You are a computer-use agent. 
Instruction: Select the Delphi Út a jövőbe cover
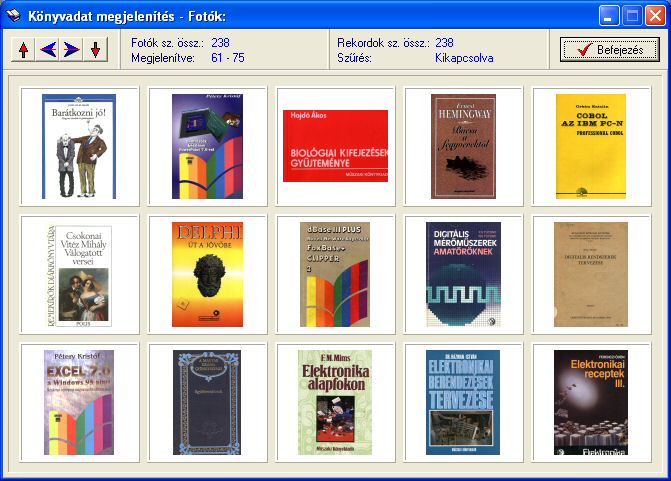pyautogui.click(x=208, y=274)
